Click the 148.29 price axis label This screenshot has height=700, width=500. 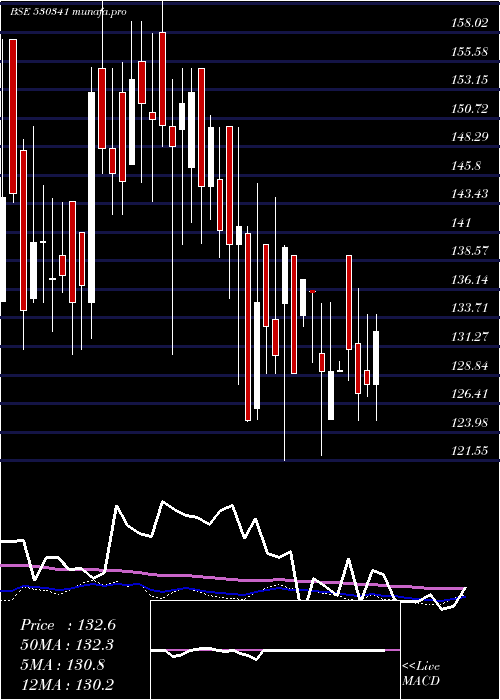470,137
